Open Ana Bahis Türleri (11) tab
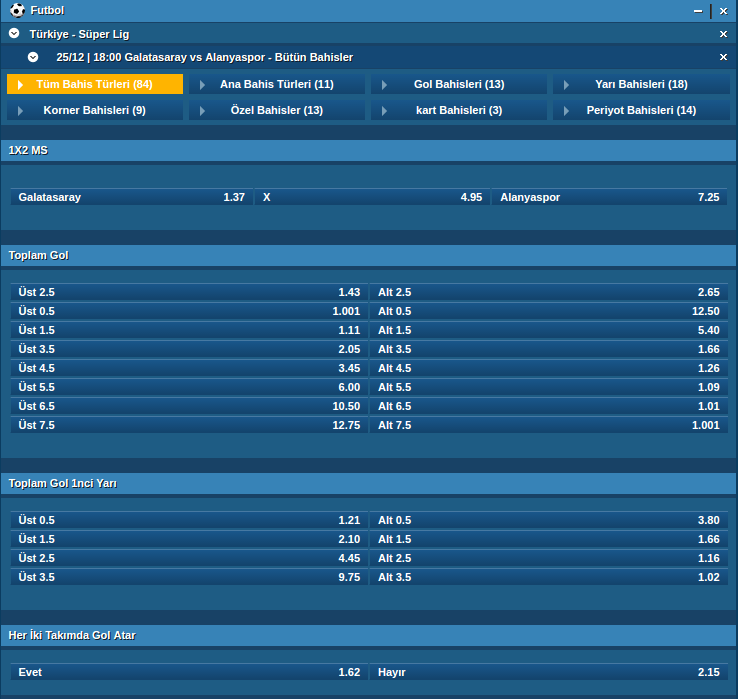 click(277, 84)
